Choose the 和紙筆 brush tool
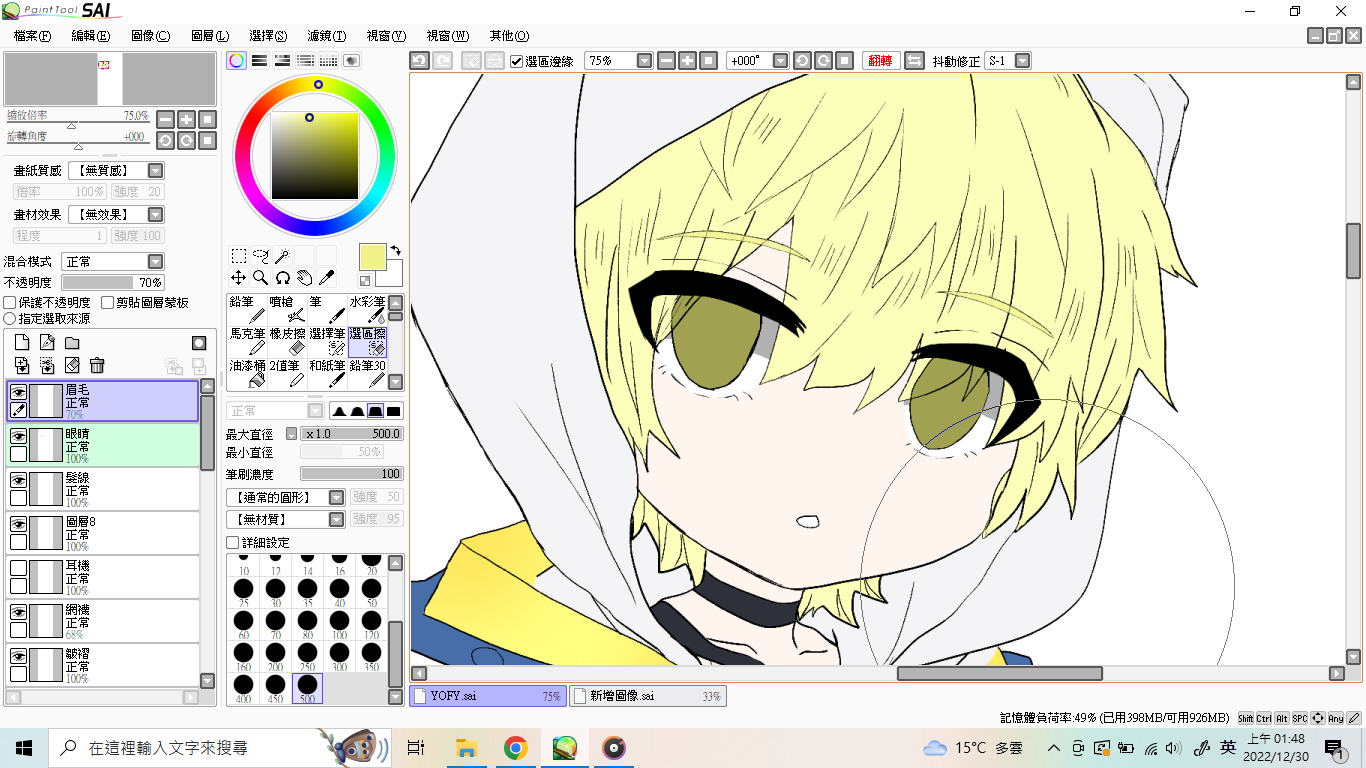 327,374
